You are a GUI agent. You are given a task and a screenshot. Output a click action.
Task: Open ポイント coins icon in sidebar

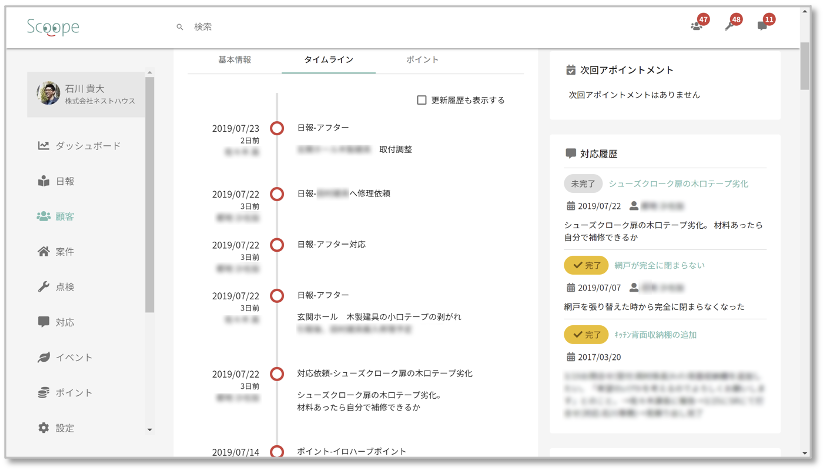tap(43, 392)
